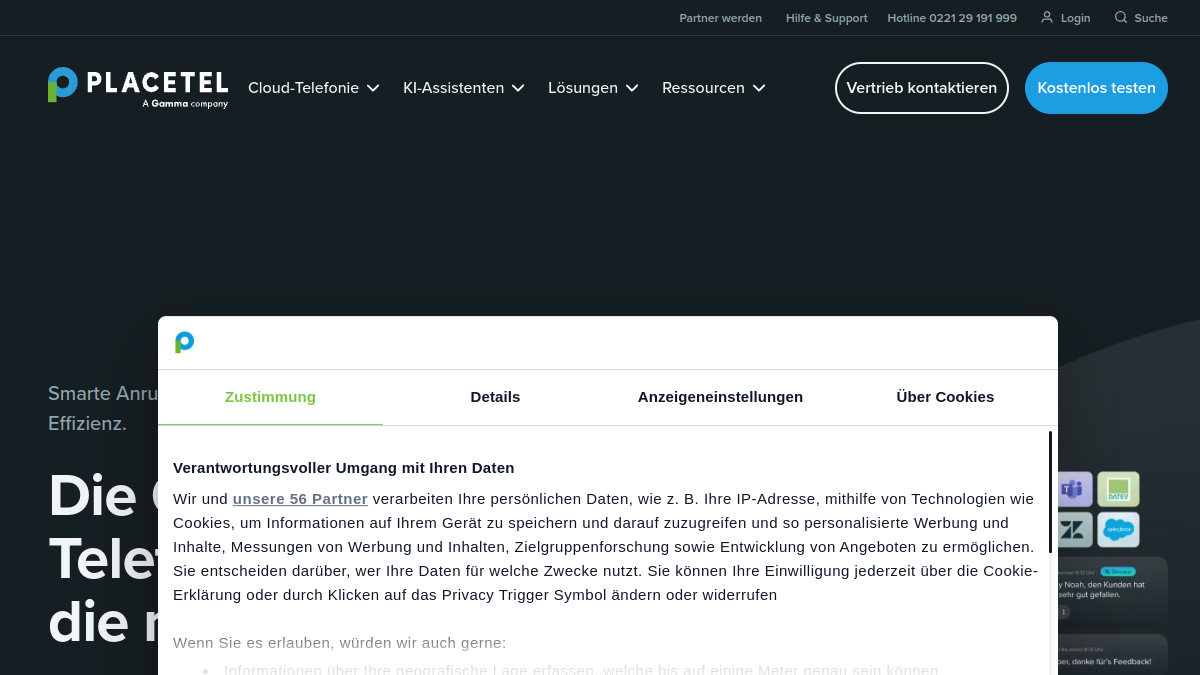Open the Partner werden link

[720, 18]
